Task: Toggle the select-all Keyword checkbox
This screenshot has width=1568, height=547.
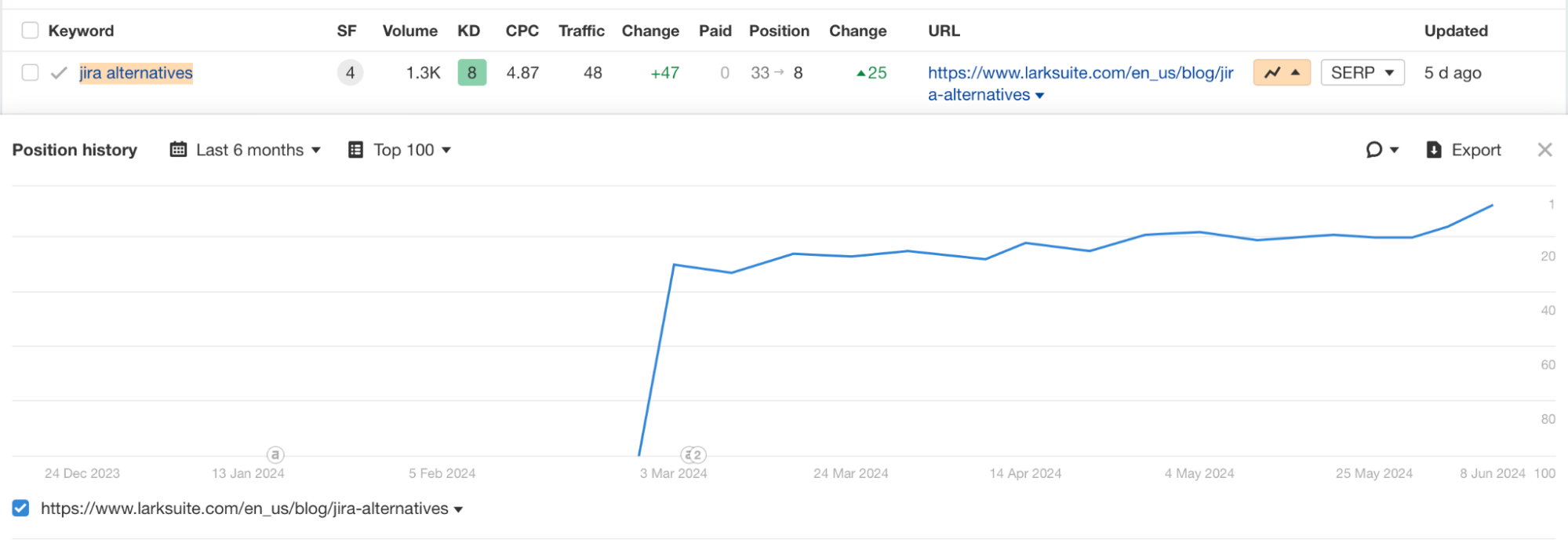Action: click(30, 31)
